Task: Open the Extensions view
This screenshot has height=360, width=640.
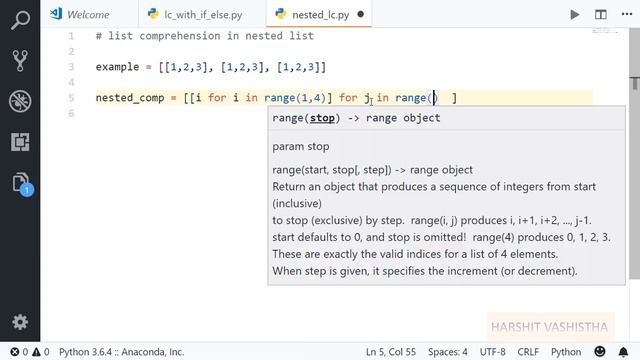Action: pyautogui.click(x=20, y=142)
